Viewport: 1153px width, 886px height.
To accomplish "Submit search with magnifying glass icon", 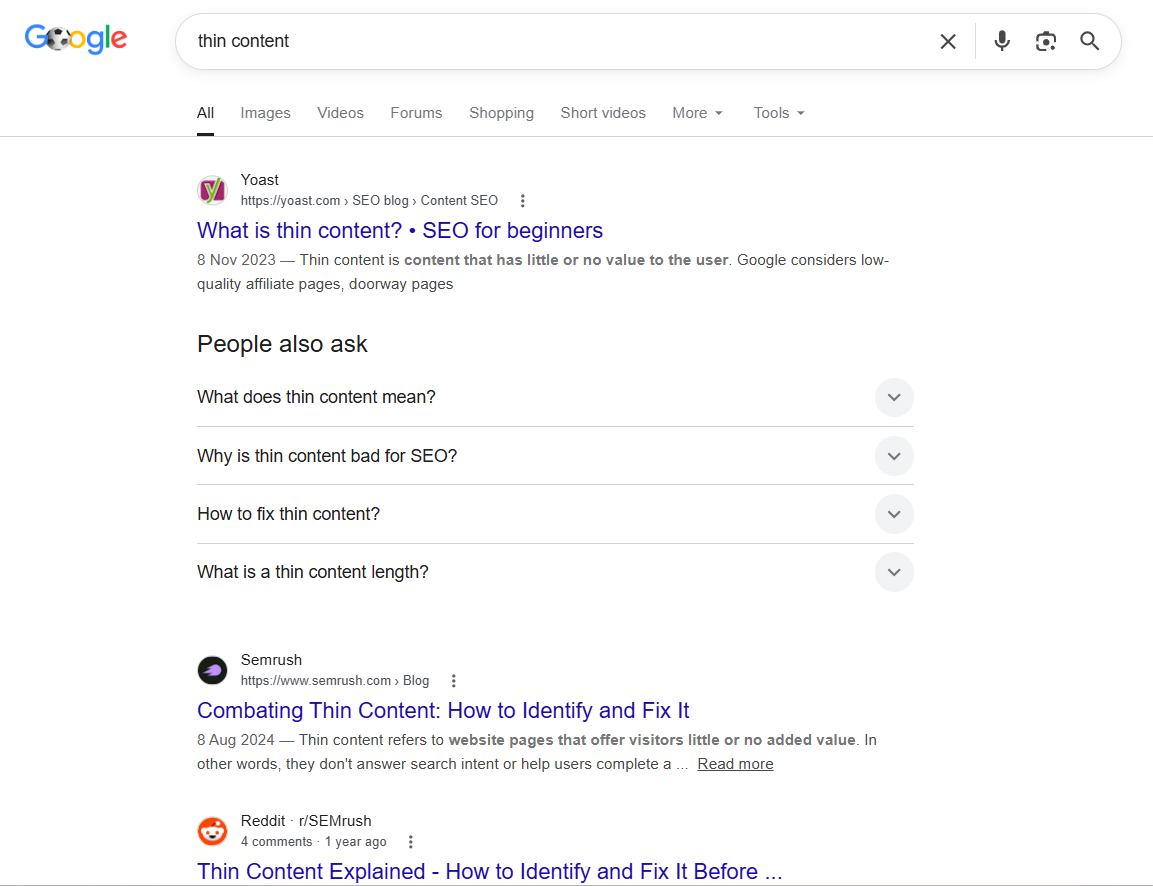I will click(x=1090, y=41).
